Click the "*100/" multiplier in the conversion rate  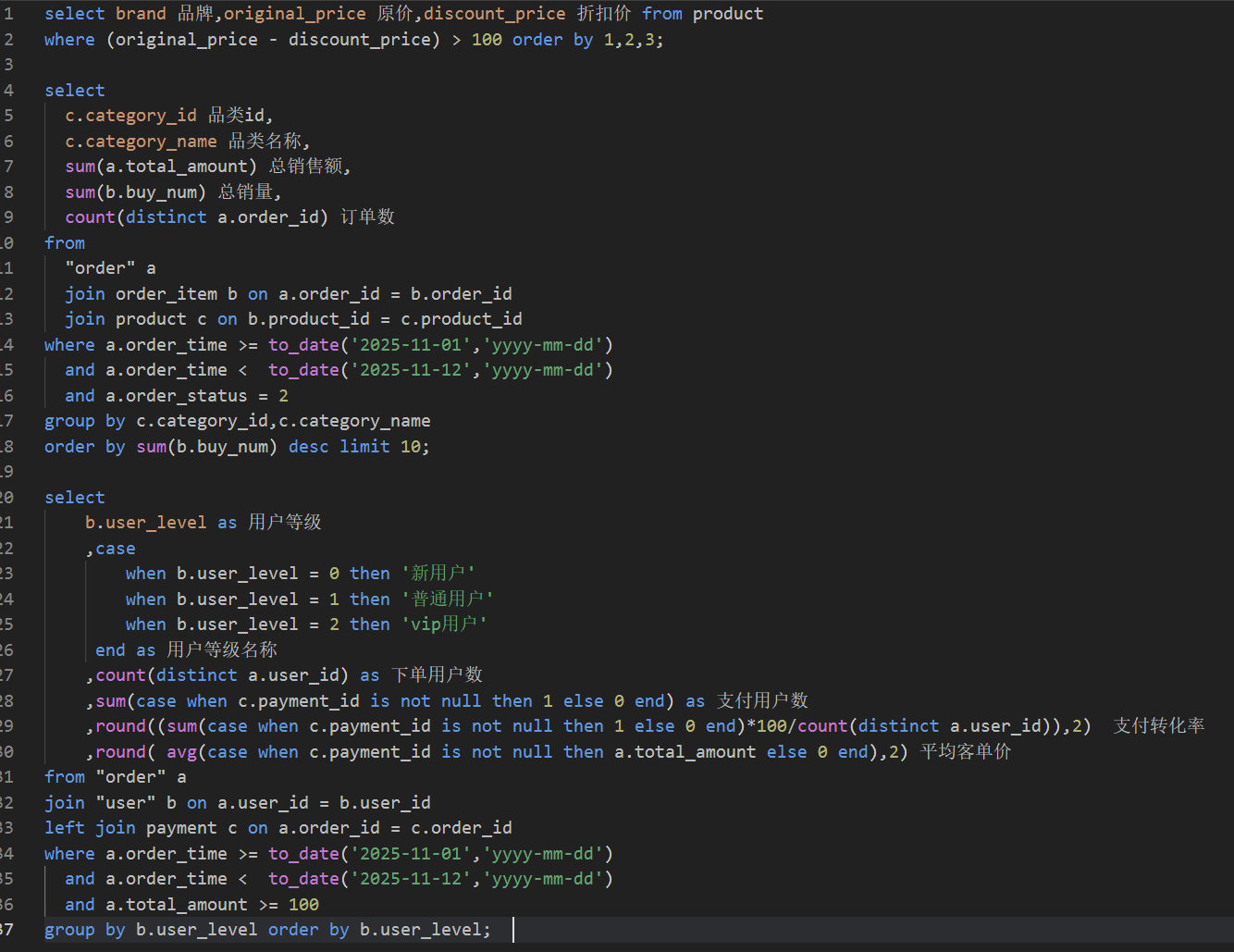771,726
